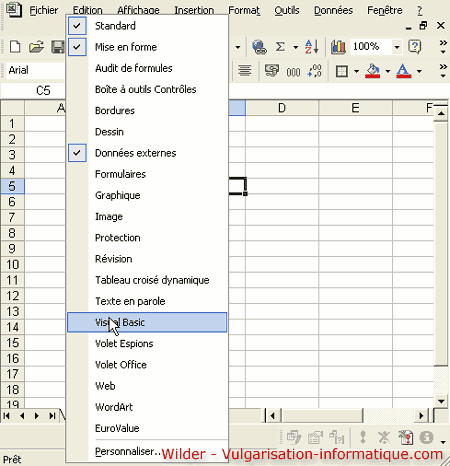Go to next sheet tab arrow
Image resolution: width=450 pixels, height=466 pixels.
37,416
